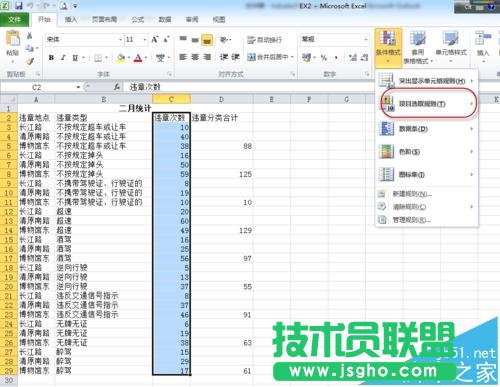The height and width of the screenshot is (387, 500).
Task: Toggle Underline formatting
Action: 75,58
